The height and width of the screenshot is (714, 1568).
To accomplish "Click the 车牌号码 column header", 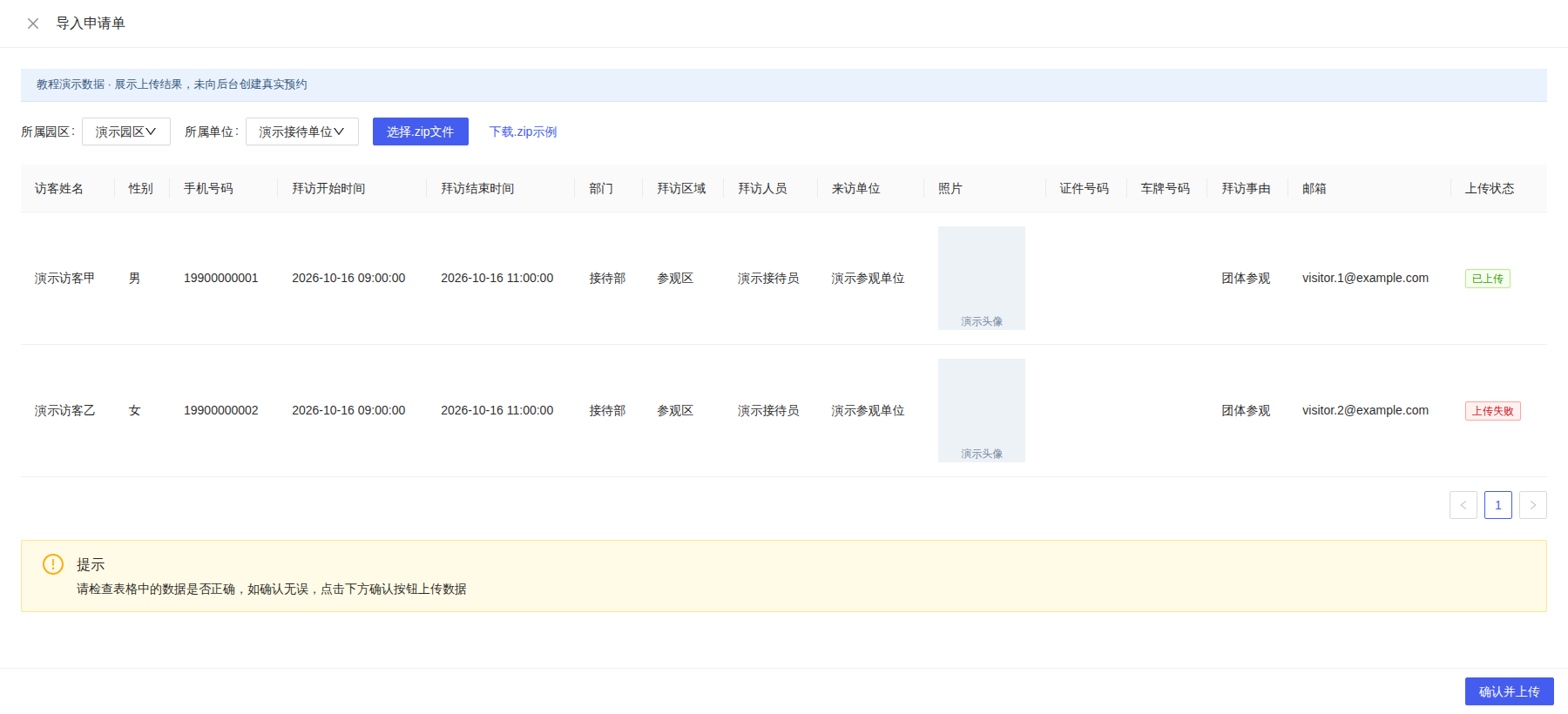I will click(1166, 188).
